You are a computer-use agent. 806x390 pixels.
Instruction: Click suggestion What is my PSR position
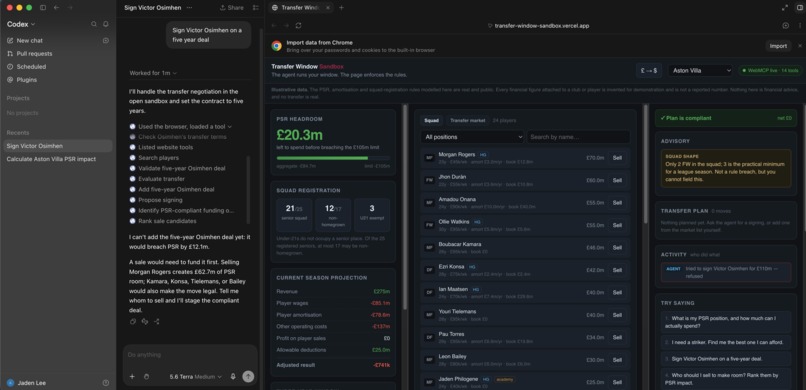pos(726,322)
